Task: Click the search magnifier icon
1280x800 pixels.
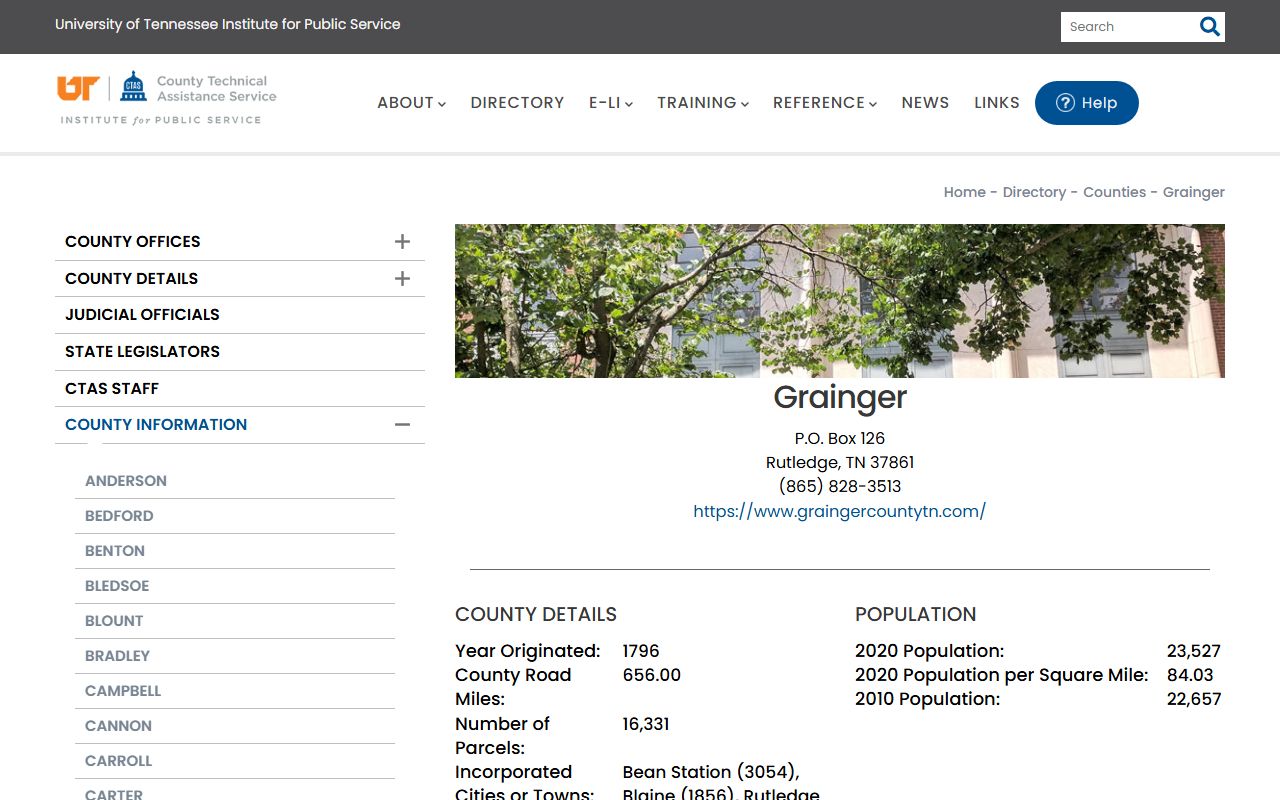Action: click(1209, 27)
